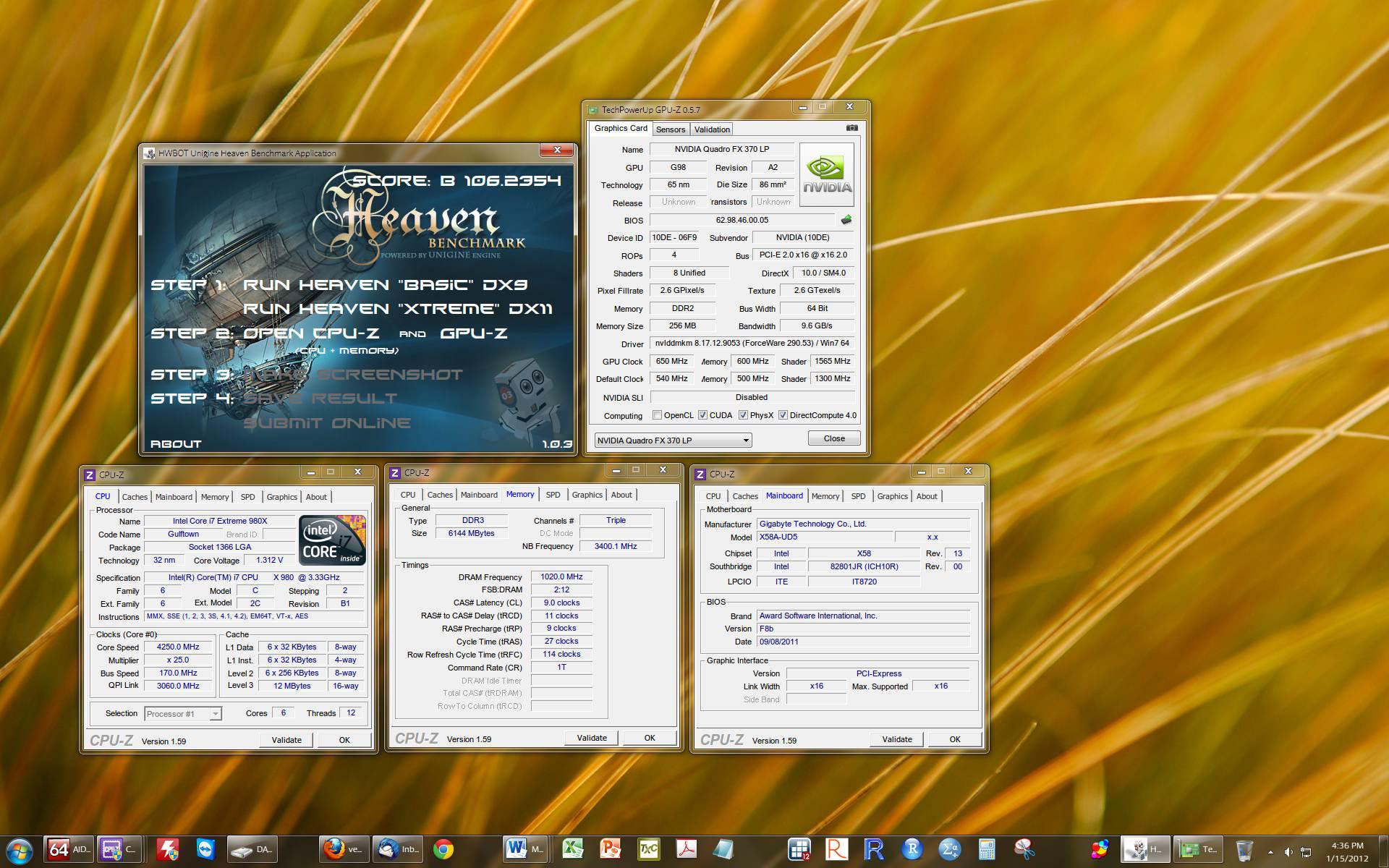Open TeamViewer from the taskbar
Viewport: 1389px width, 868px height.
click(206, 849)
